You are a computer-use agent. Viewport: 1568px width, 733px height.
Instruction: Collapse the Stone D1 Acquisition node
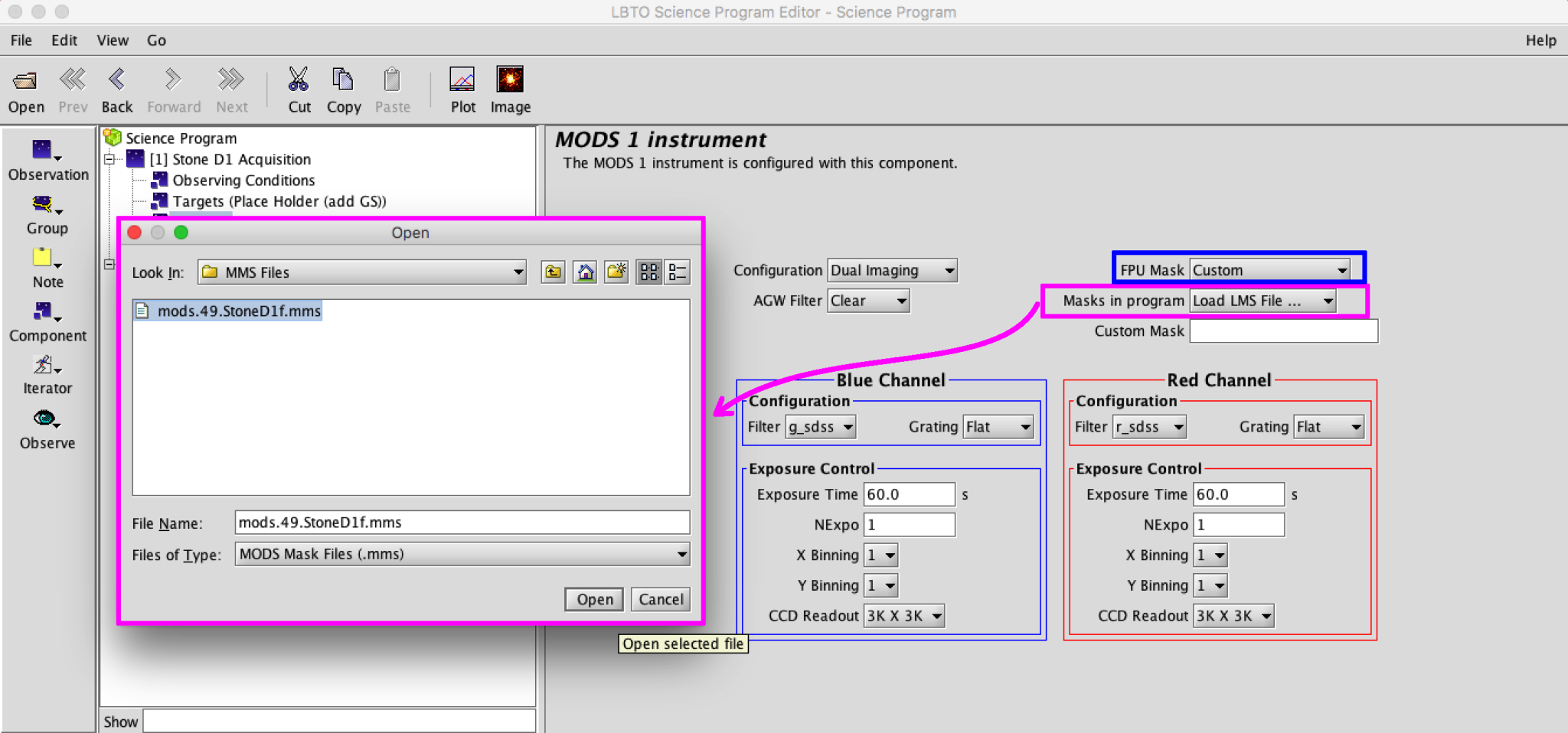109,159
